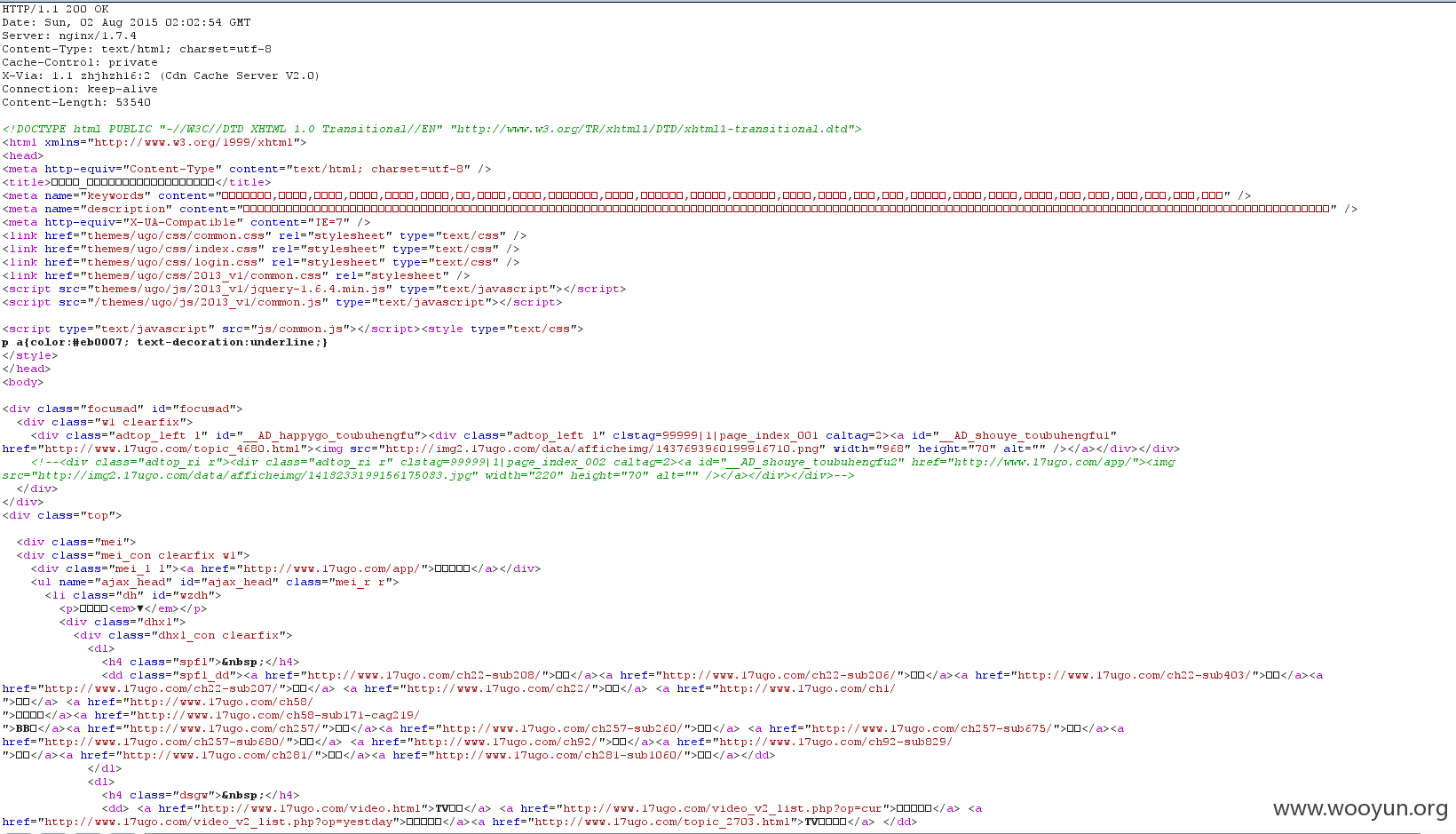The width and height of the screenshot is (1456, 834).
Task: Select the h4 class="spfl" line
Action: (201, 662)
